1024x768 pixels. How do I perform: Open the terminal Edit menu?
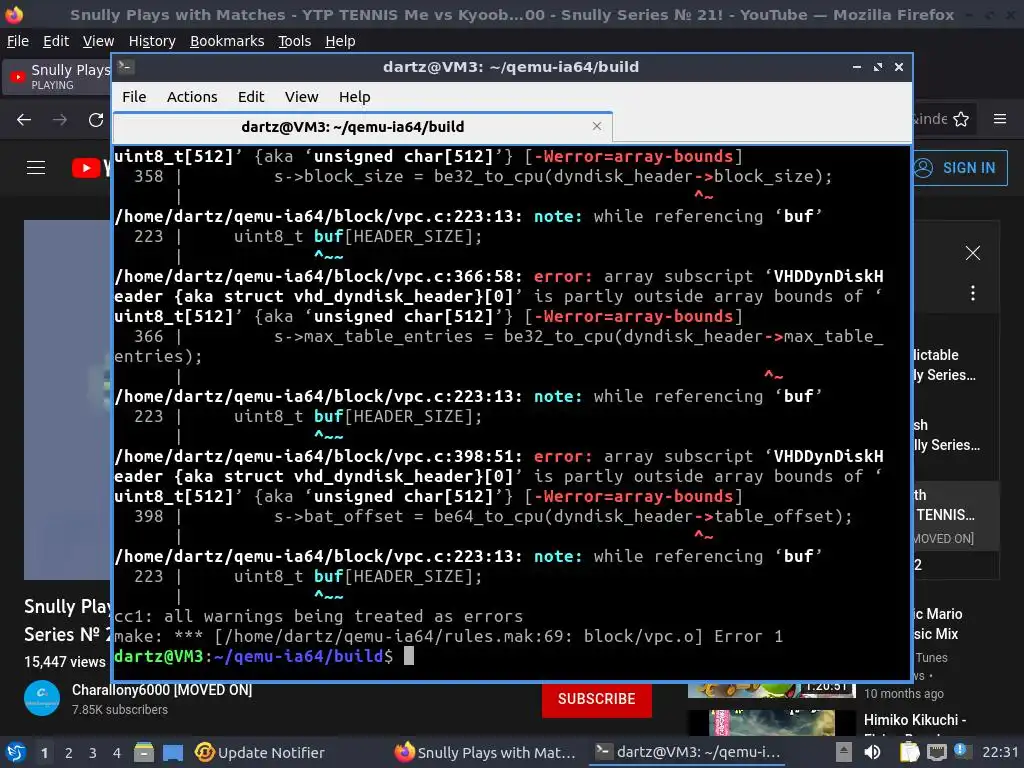click(x=251, y=97)
